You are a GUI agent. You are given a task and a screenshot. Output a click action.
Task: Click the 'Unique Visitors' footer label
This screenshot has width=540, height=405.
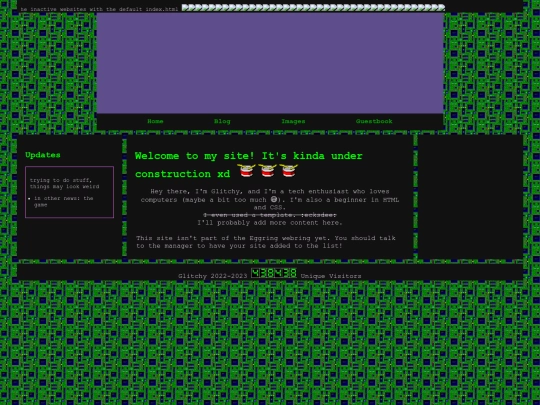331,276
